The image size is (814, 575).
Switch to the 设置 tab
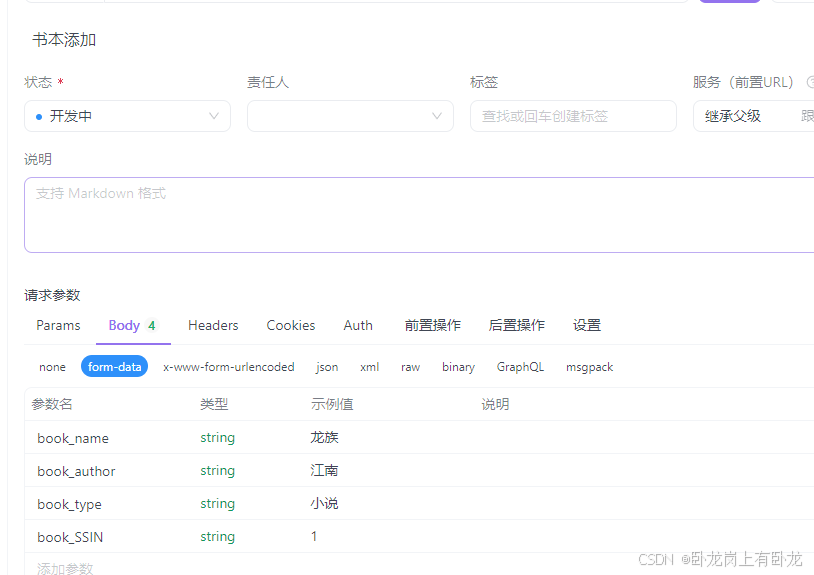point(587,325)
